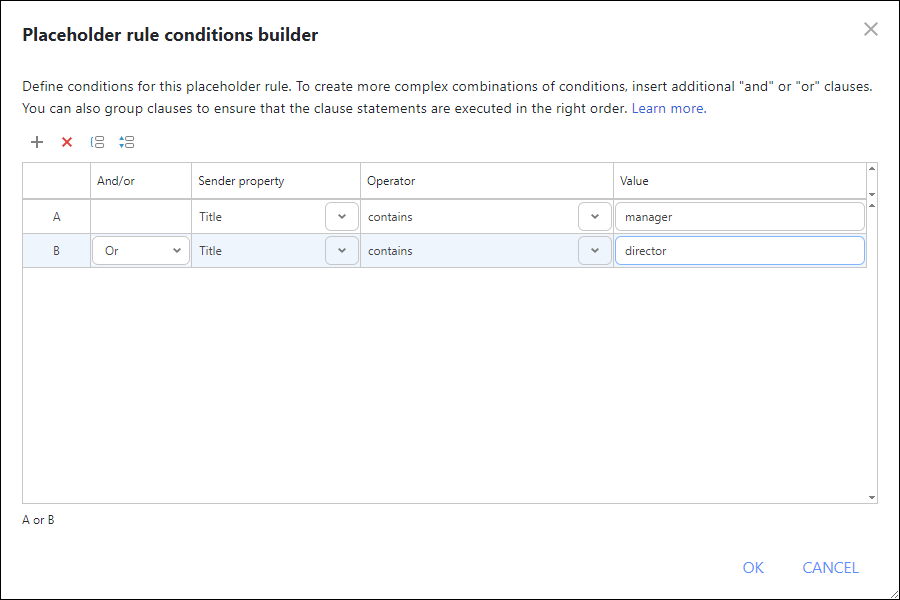This screenshot has height=600, width=900.
Task: Open the contains operator dropdown in row B
Action: [595, 250]
